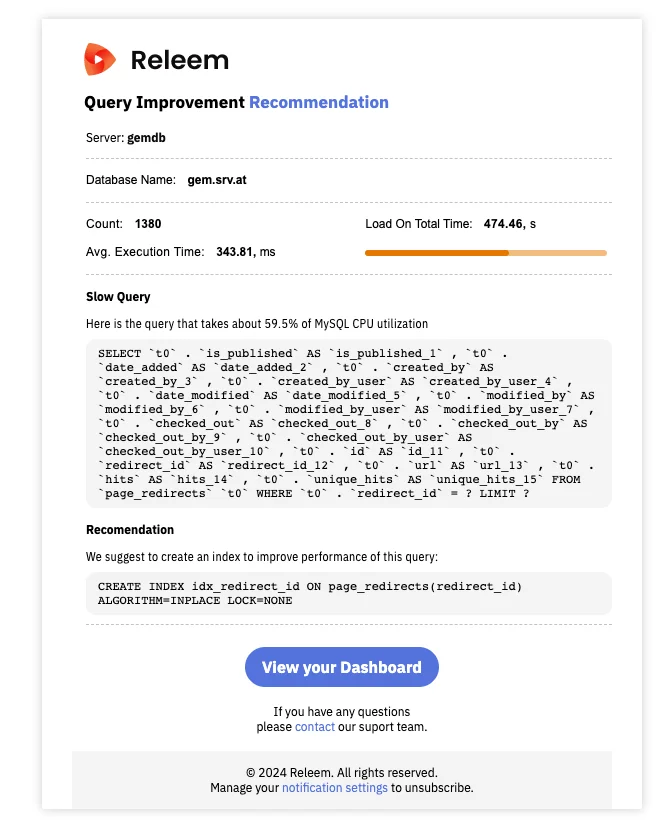
Task: Click the 59.5% MySQL CPU utilization sentence
Action: [257, 324]
